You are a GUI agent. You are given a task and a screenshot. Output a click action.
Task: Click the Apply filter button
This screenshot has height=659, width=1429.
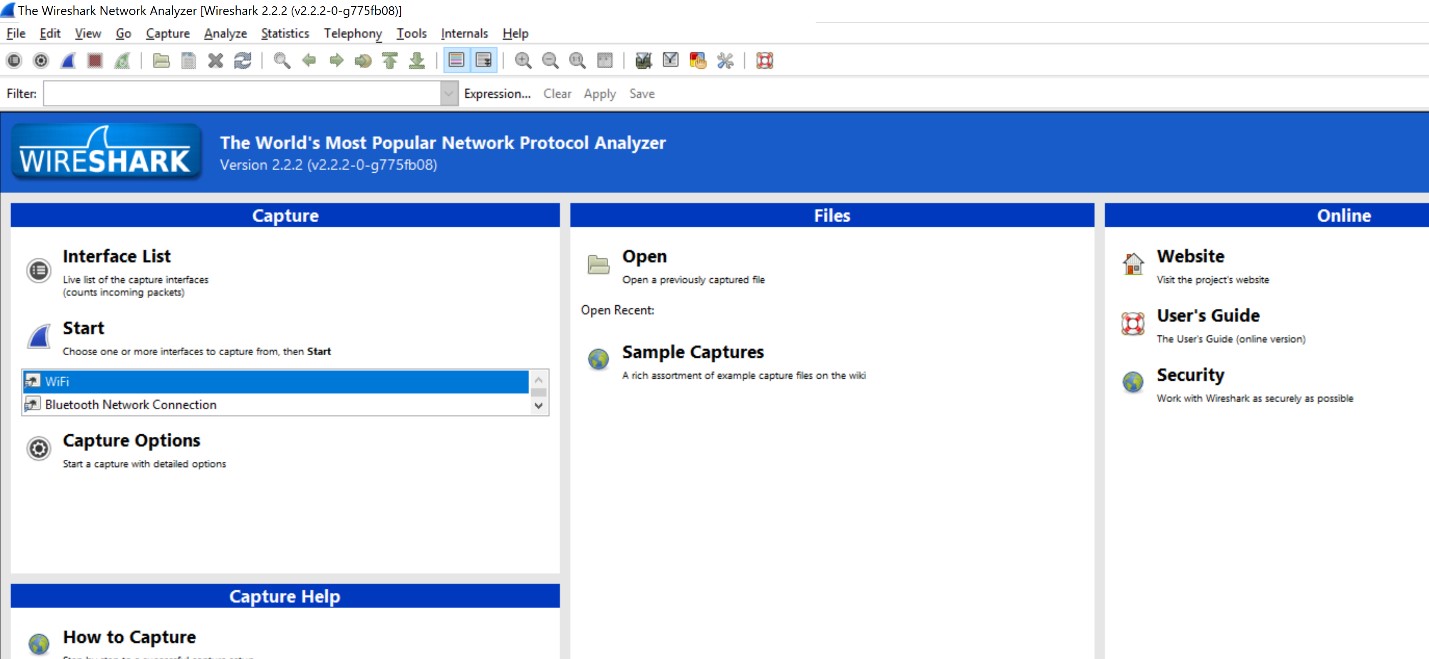[600, 93]
